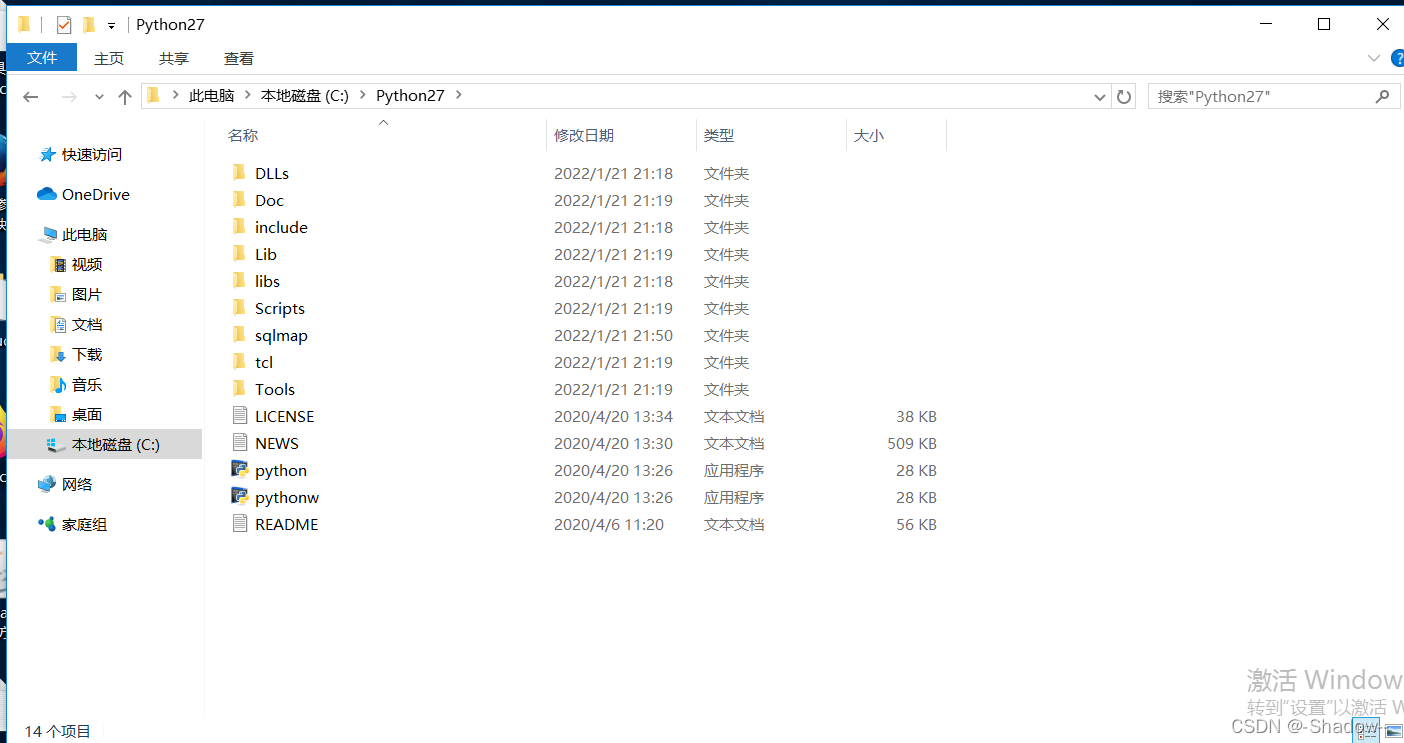Click the refresh icon beside address bar
Image resolution: width=1404 pixels, height=743 pixels.
pos(1124,95)
